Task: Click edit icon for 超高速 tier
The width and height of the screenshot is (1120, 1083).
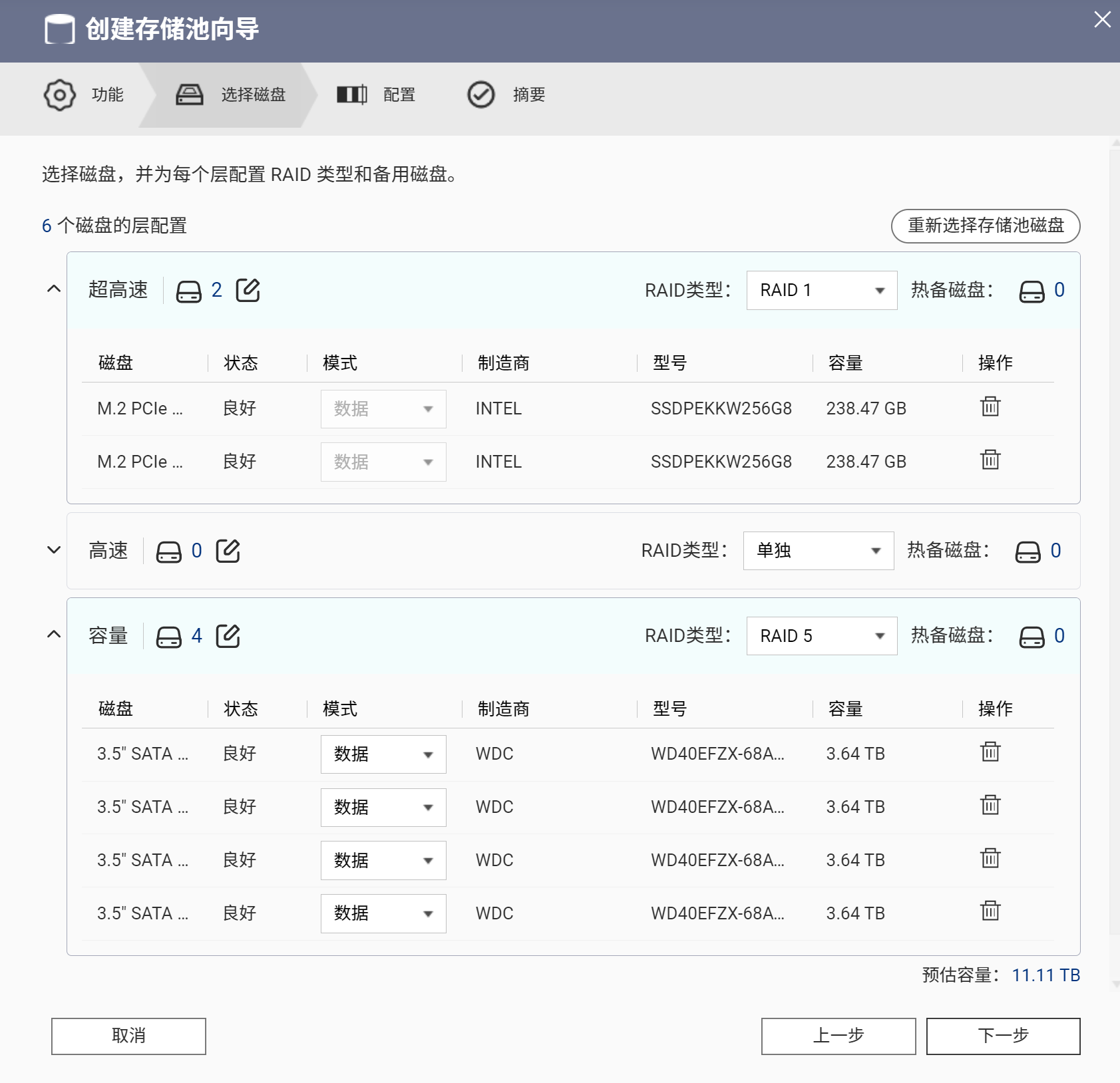Action: (248, 290)
